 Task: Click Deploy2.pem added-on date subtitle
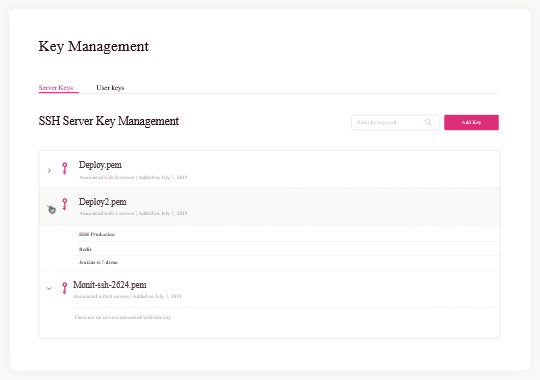click(163, 213)
